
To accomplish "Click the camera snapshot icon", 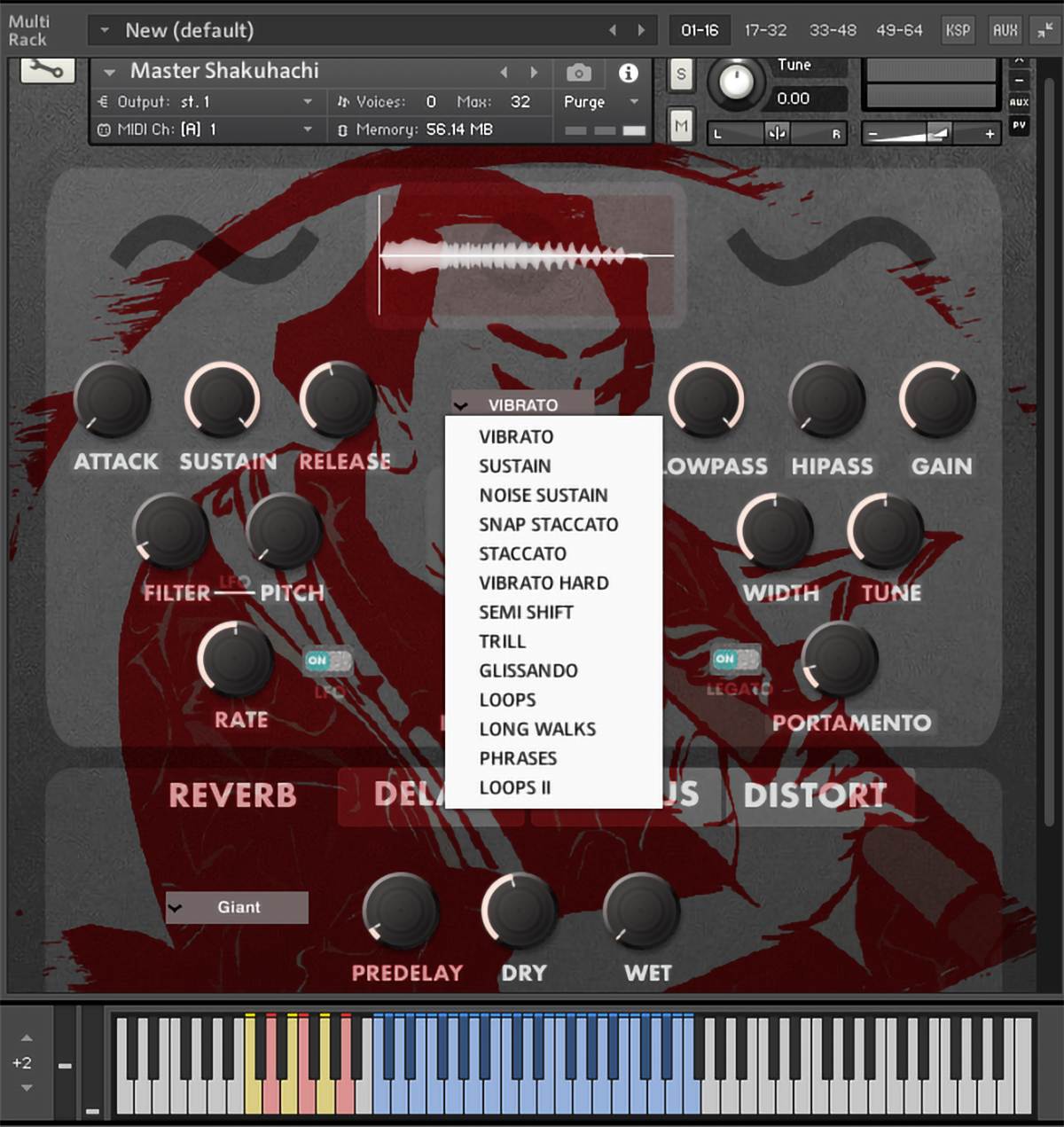I will coord(579,73).
